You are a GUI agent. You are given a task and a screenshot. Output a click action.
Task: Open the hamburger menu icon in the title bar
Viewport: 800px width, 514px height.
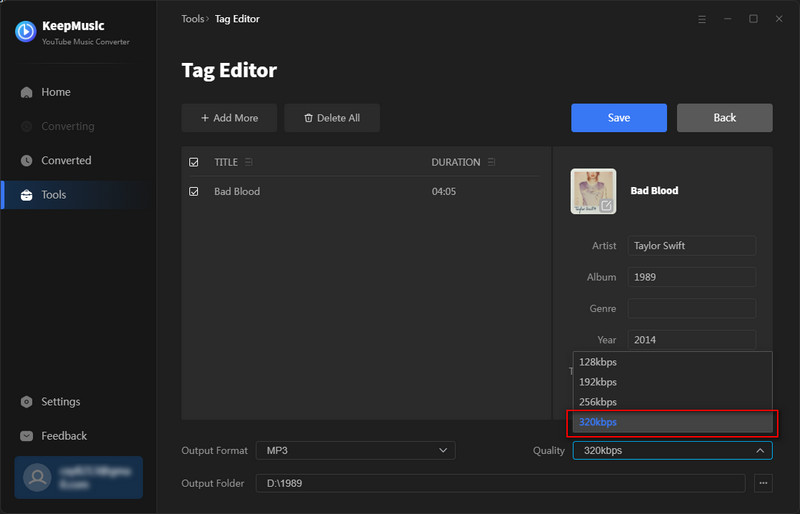[702, 19]
